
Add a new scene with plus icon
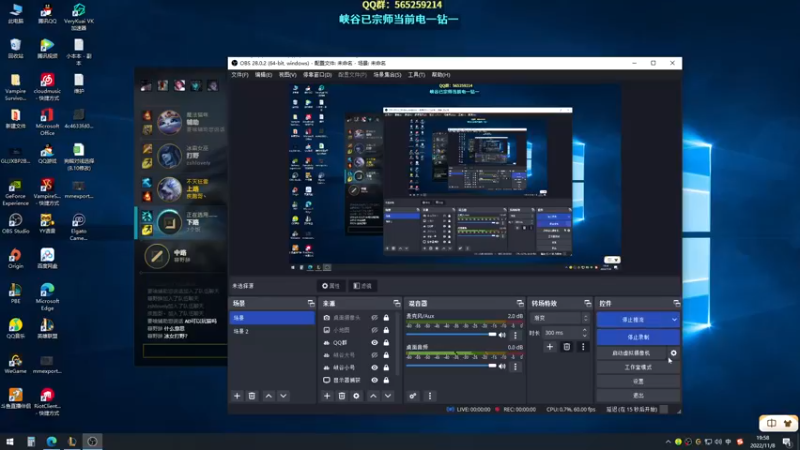[x=237, y=396]
